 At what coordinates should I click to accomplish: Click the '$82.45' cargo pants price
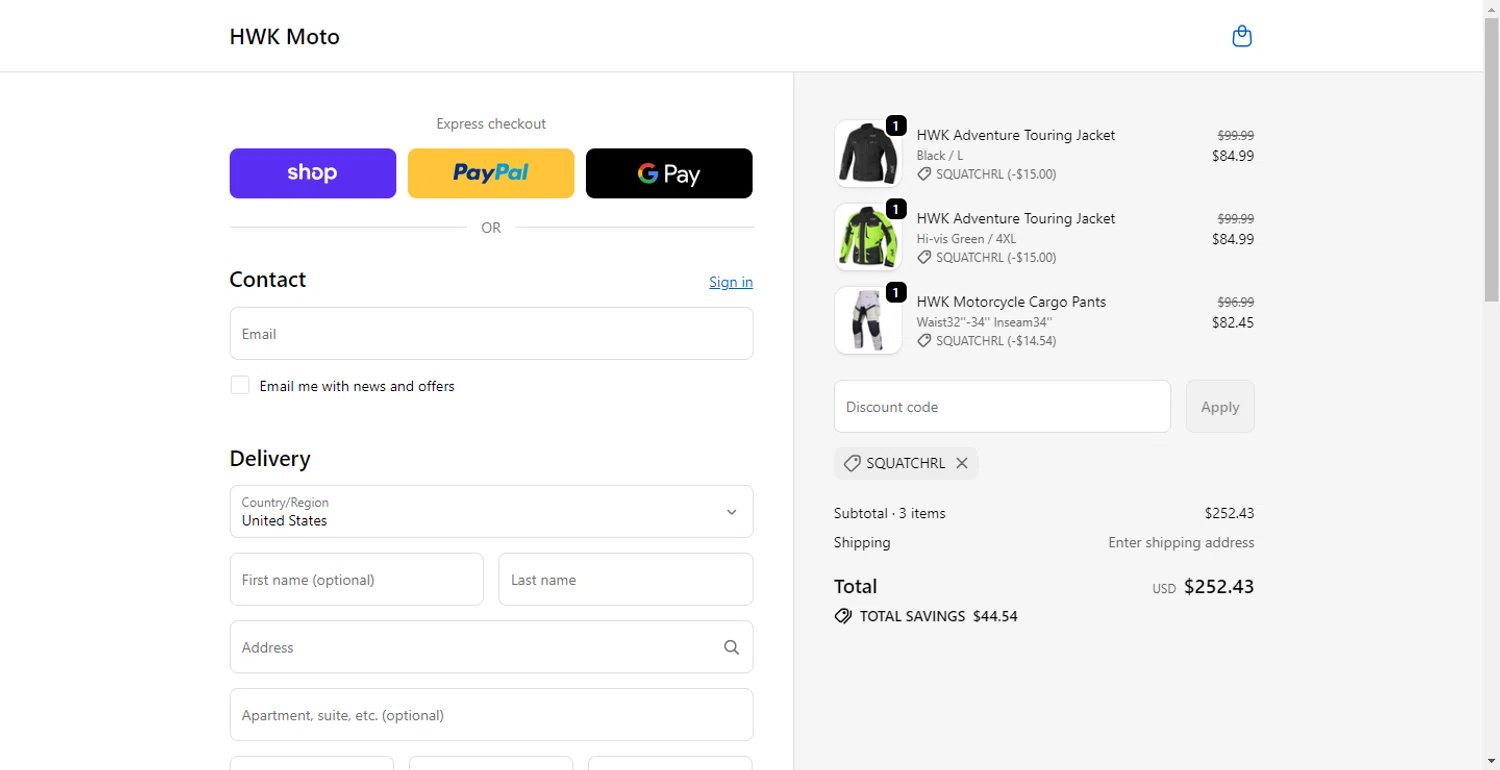tap(1233, 322)
